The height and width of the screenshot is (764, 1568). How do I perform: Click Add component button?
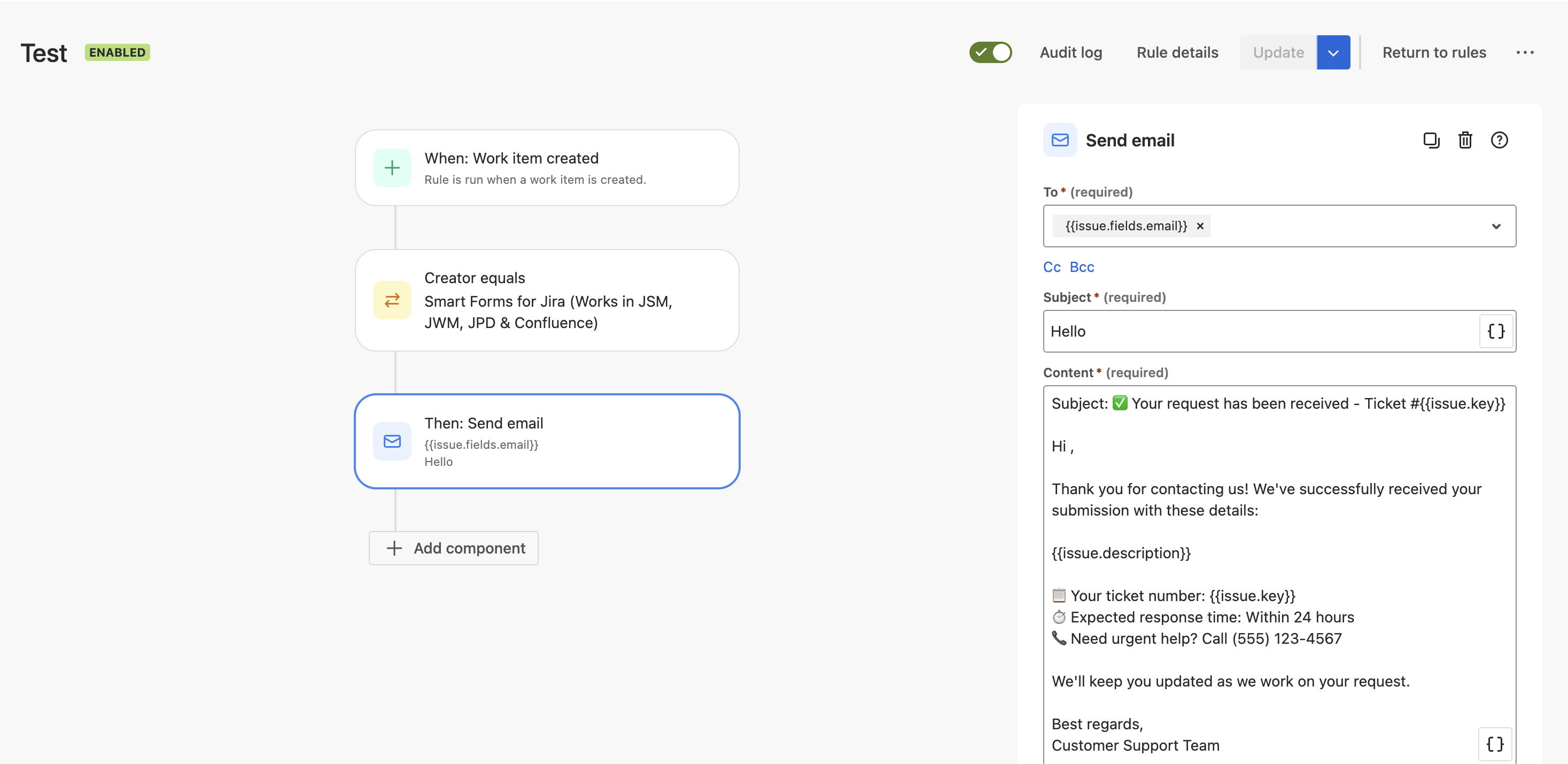tap(454, 548)
